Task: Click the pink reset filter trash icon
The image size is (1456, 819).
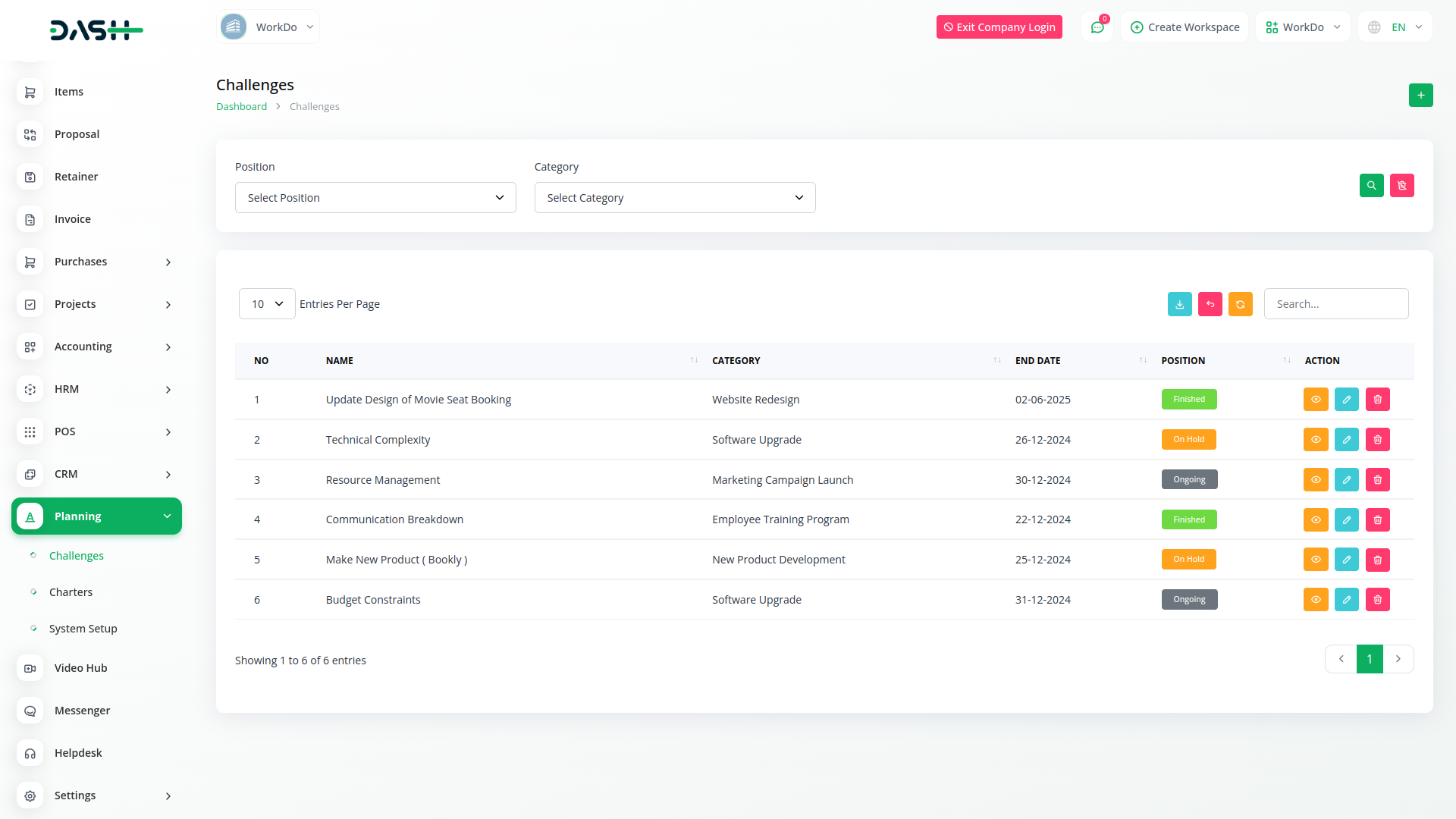Action: click(x=1401, y=186)
